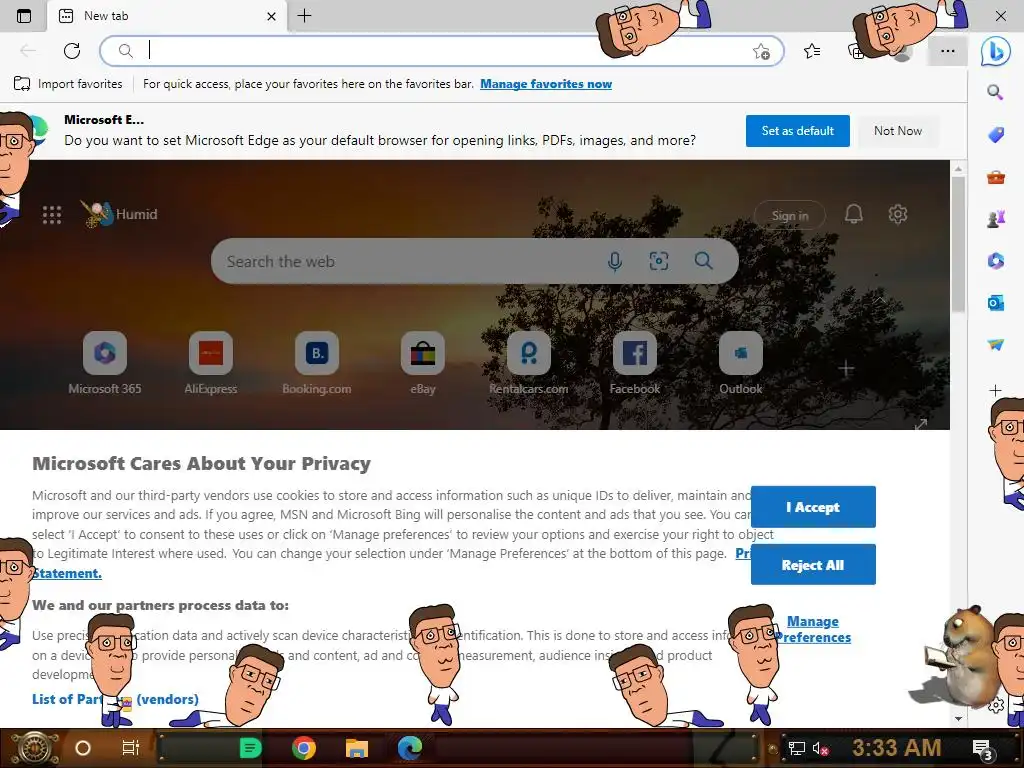Screen dimensions: 1024x768
Task: Unmute the system volume tray icon
Action: point(820,748)
